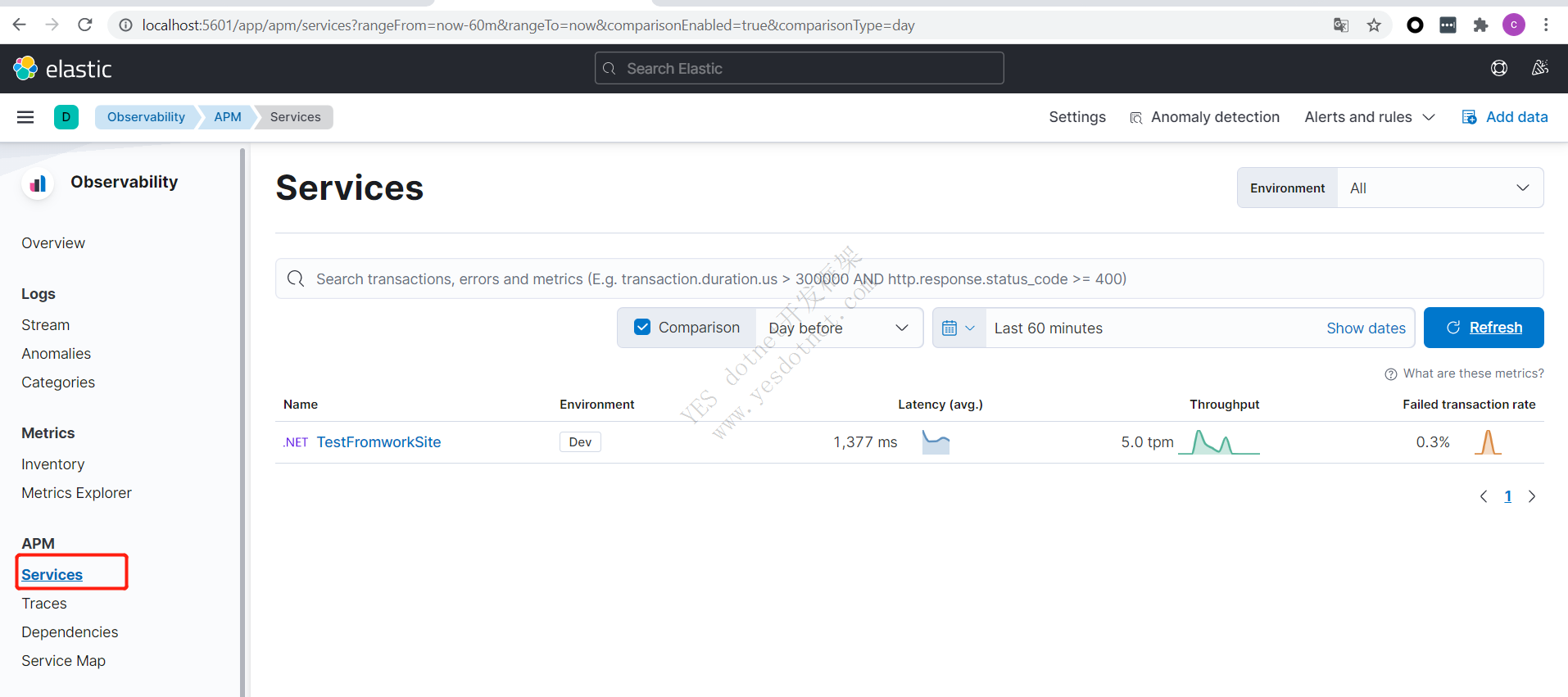The image size is (1568, 697).
Task: Click the Observability bar-chart logo
Action: [38, 183]
